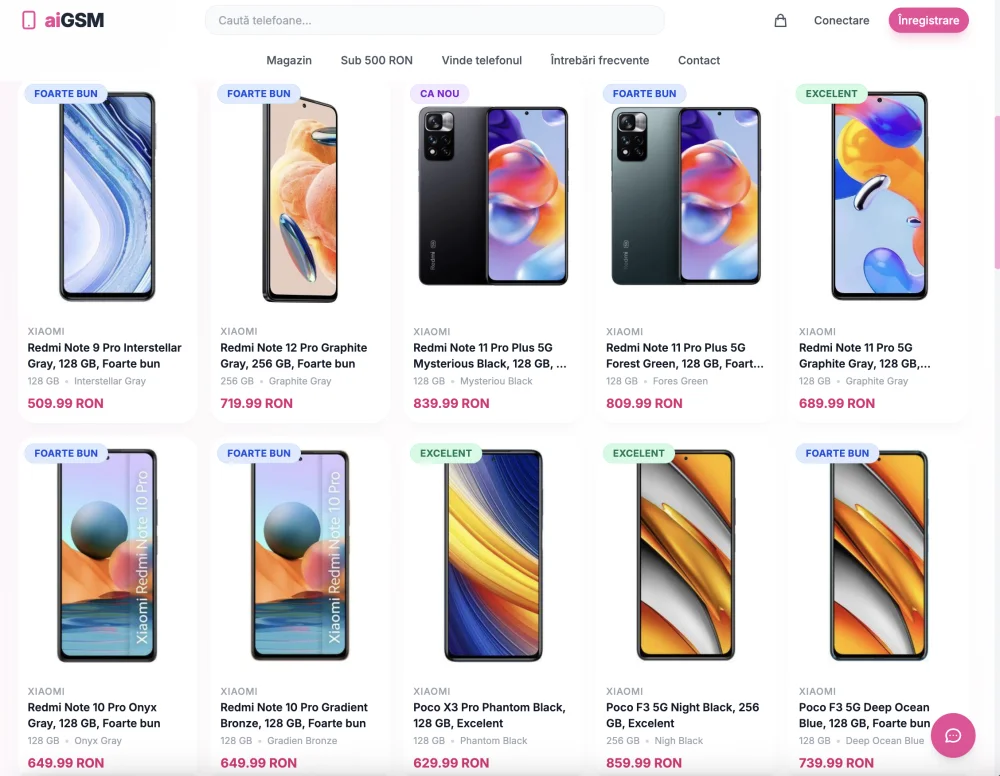
Task: Select Poco X3 Pro Phantom Black thumbnail
Action: point(493,556)
